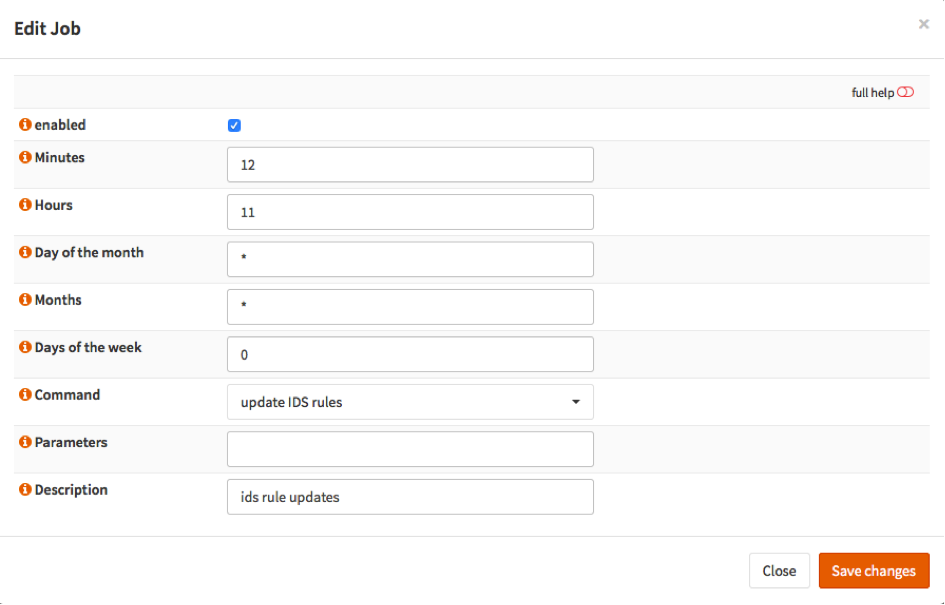Click info icon beside Minutes label
Viewport: 945px width, 605px height.
pyautogui.click(x=26, y=158)
